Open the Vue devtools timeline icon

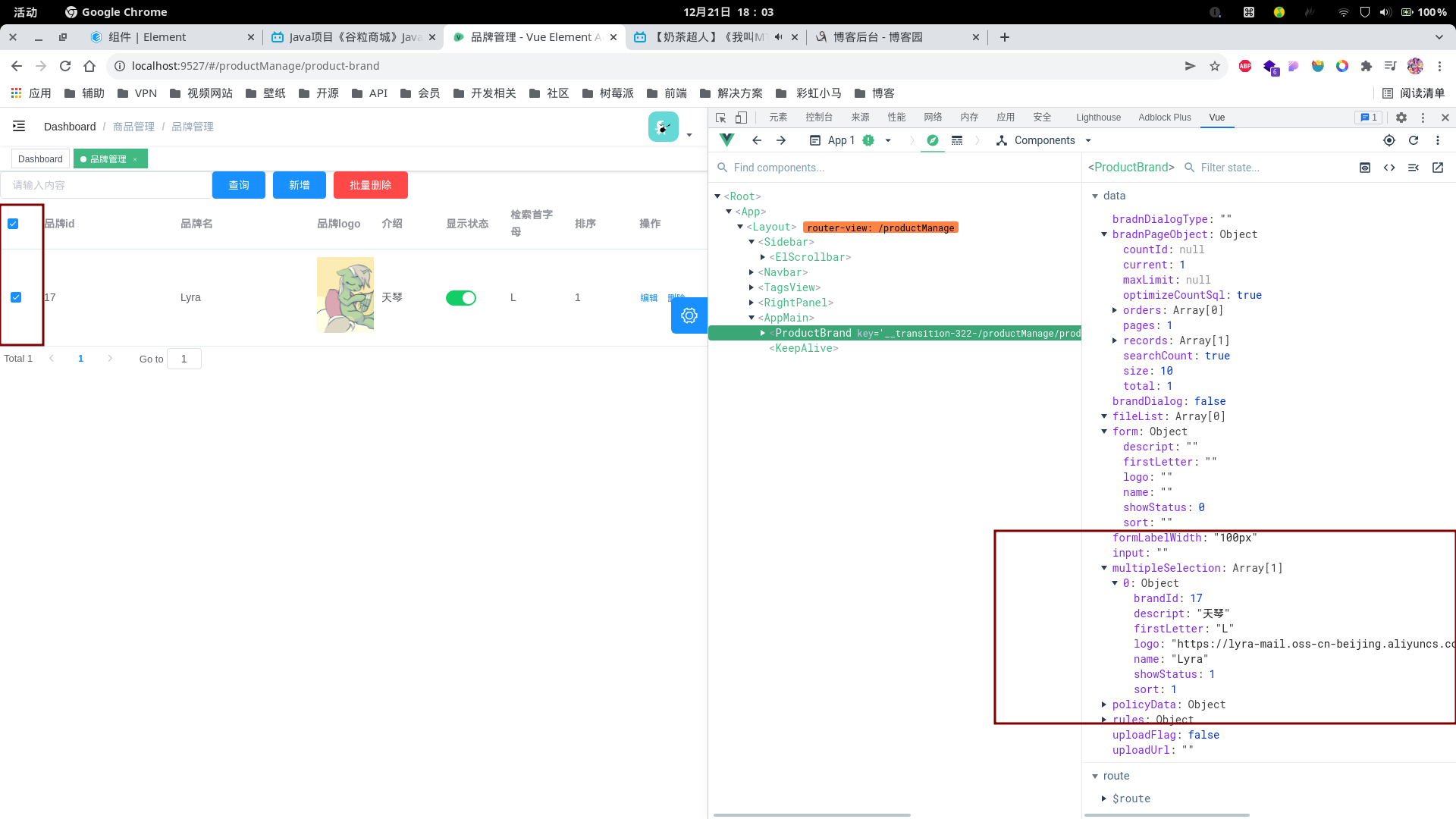click(957, 140)
